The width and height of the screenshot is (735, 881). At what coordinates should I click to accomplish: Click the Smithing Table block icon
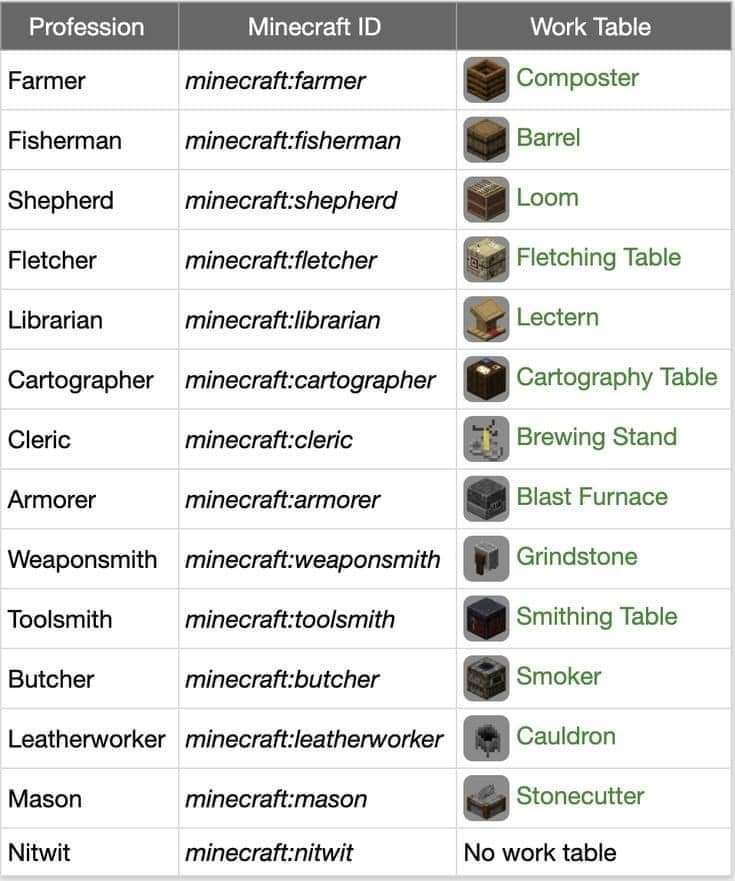[x=486, y=618]
